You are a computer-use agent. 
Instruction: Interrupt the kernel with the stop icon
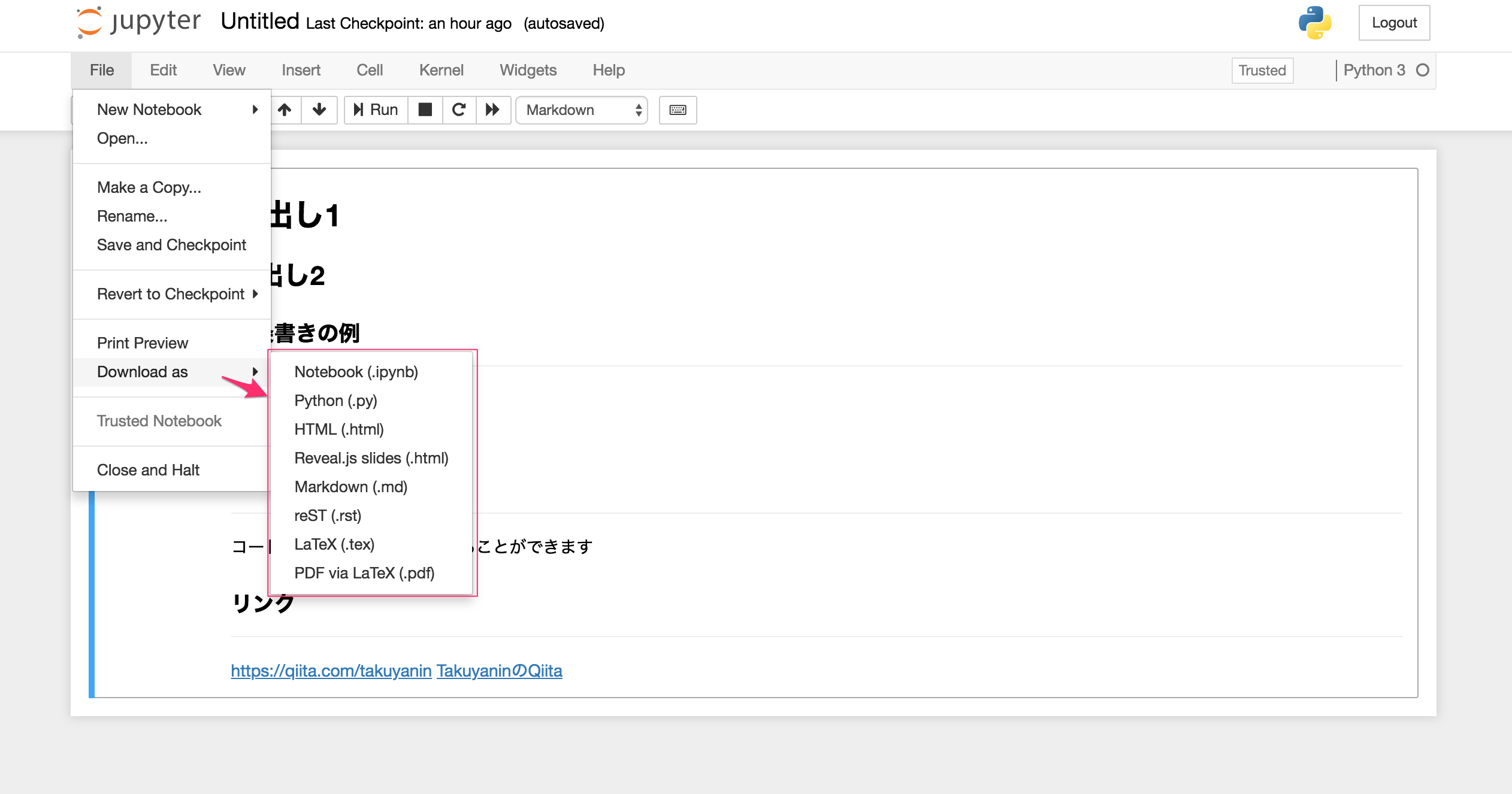coord(425,110)
